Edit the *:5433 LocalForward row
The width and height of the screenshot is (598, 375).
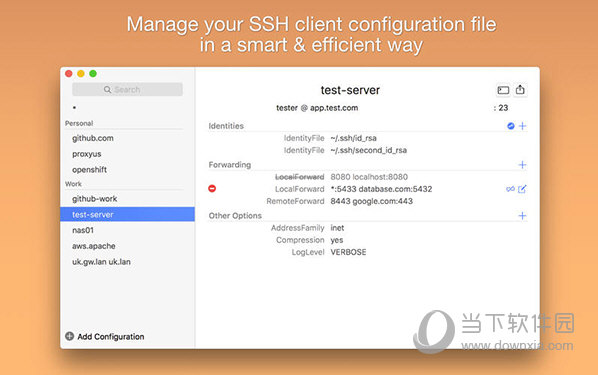click(x=522, y=189)
